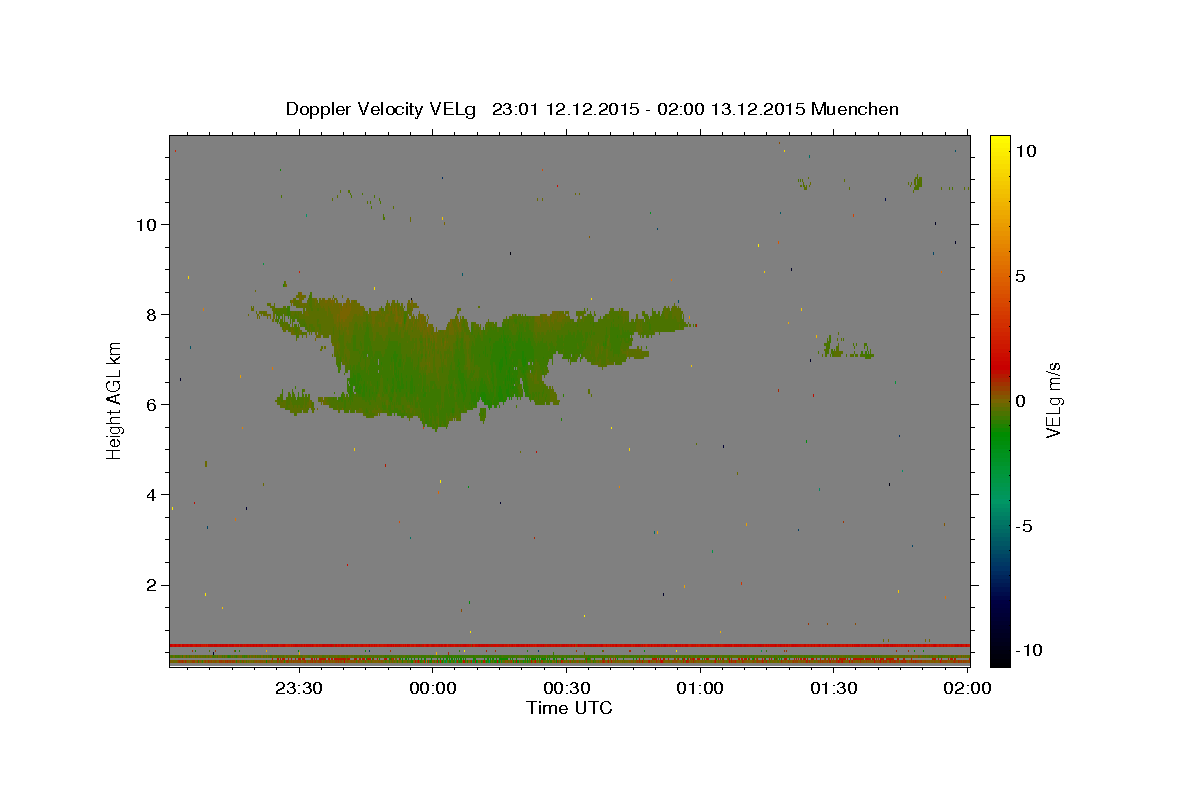Click the height tick label 6
Image resolution: width=1200 pixels, height=800 pixels.
pos(152,404)
